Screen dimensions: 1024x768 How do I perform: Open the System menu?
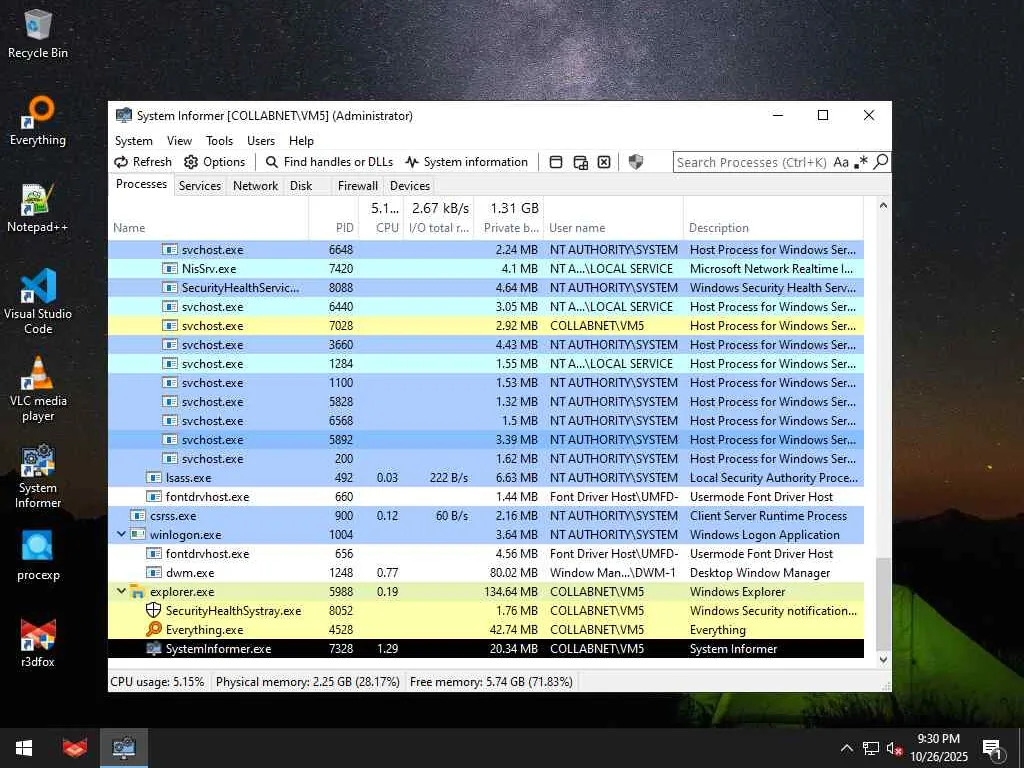(x=134, y=140)
